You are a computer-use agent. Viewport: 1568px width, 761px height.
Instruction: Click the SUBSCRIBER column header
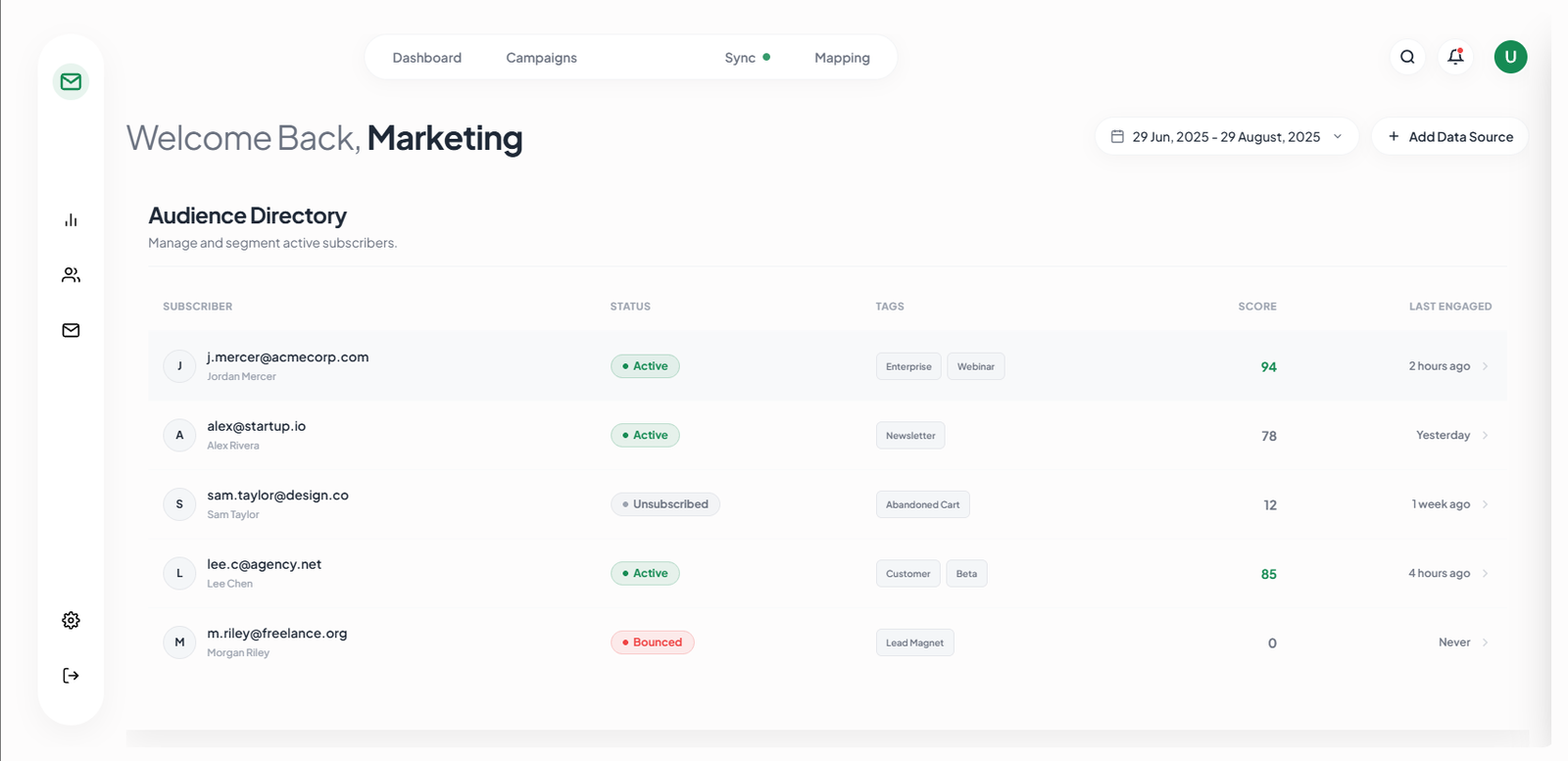[198, 307]
